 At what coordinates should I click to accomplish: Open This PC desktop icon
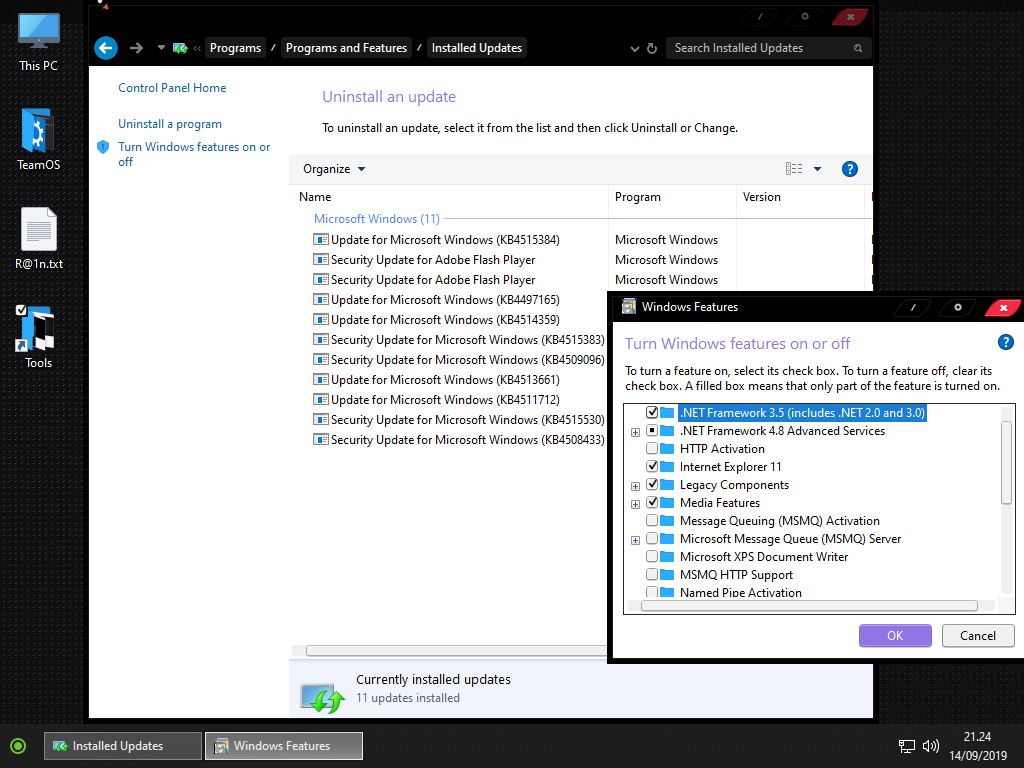pyautogui.click(x=39, y=42)
